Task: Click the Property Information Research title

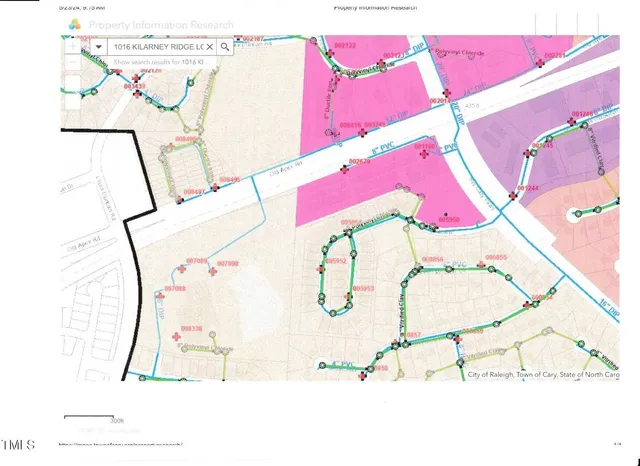Action: click(x=161, y=25)
